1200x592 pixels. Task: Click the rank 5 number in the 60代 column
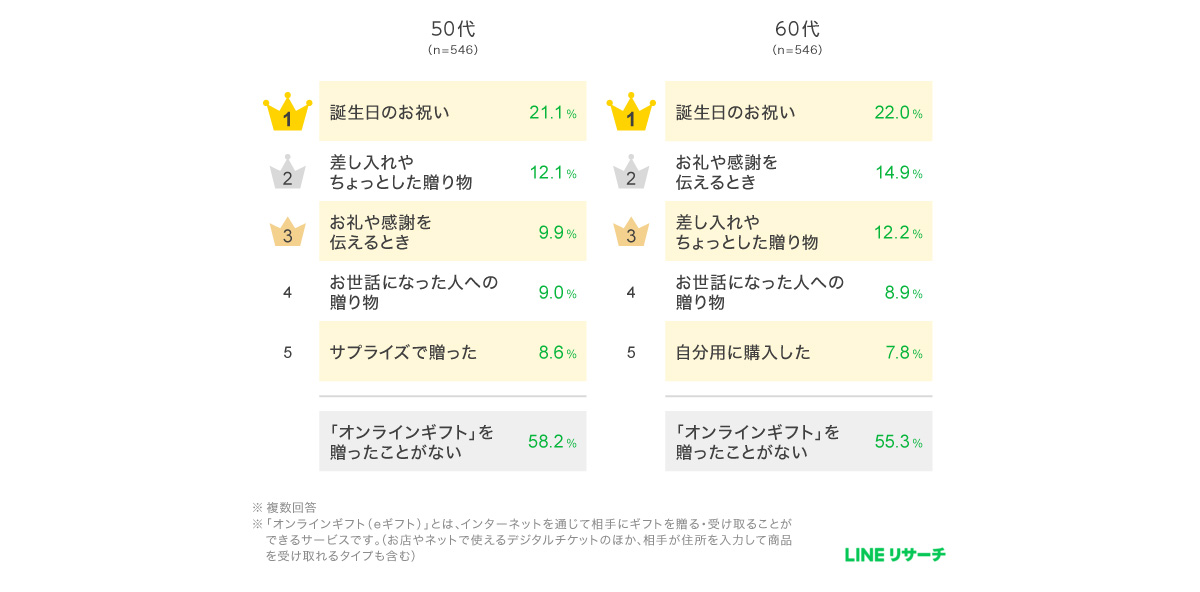click(x=631, y=352)
